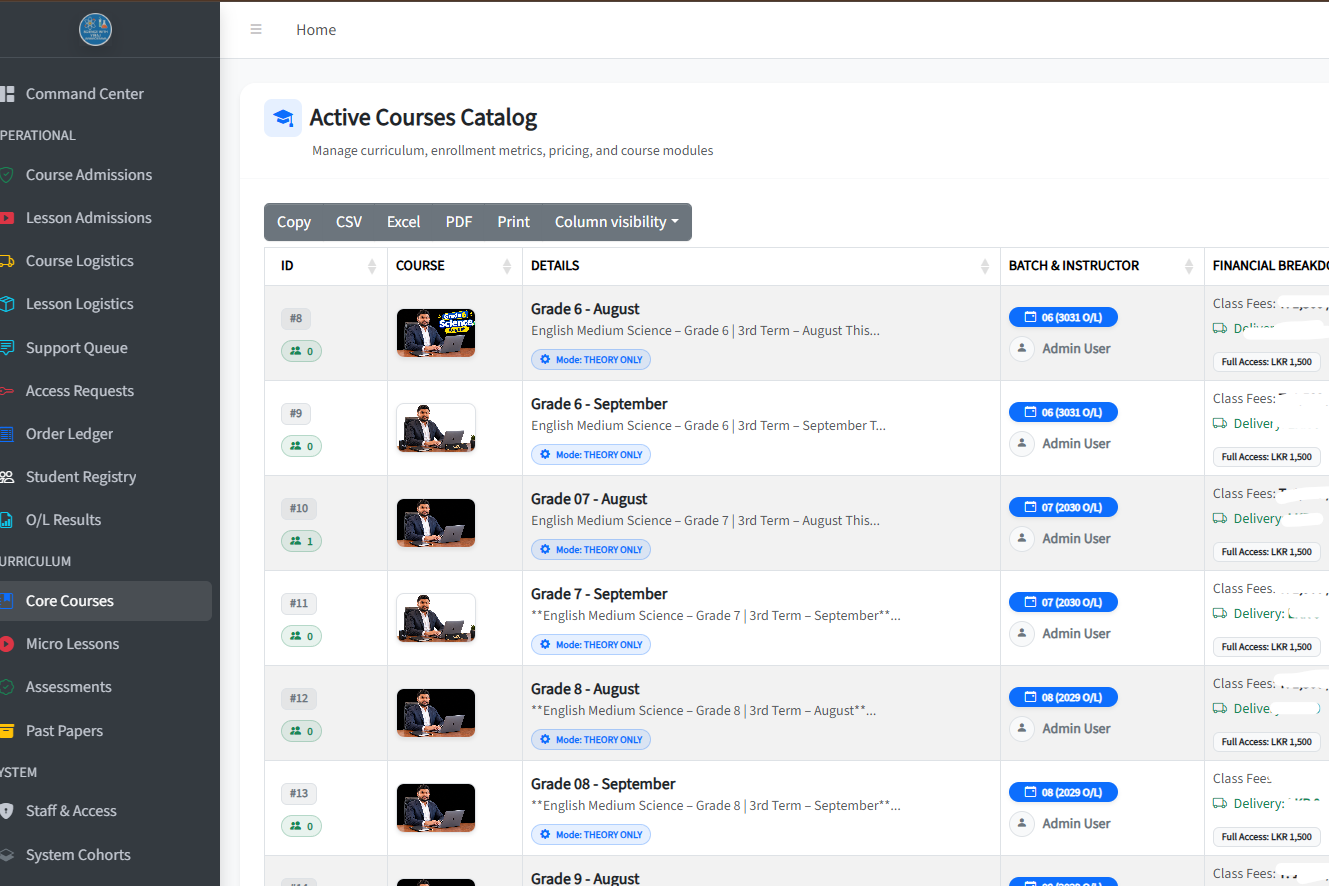Viewport: 1329px width, 886px height.
Task: Click the Course Logistics truck icon
Action: [x=7, y=261]
